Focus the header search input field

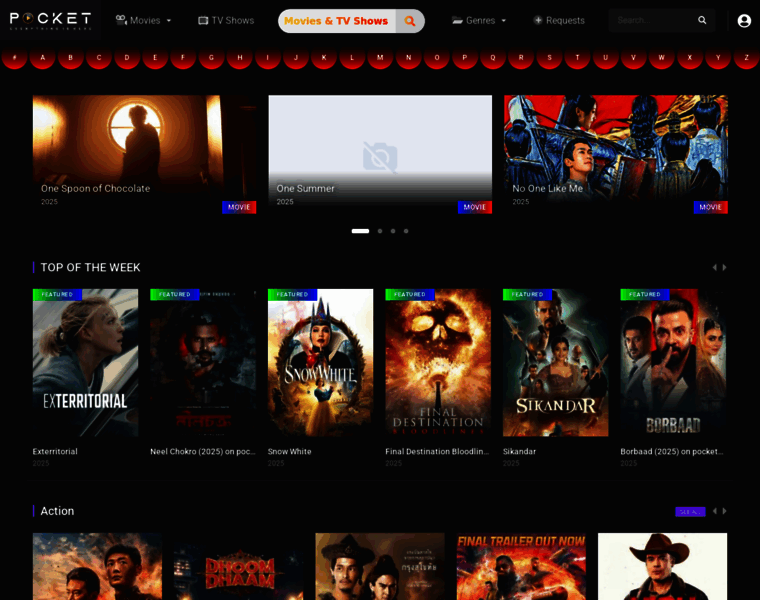click(652, 20)
